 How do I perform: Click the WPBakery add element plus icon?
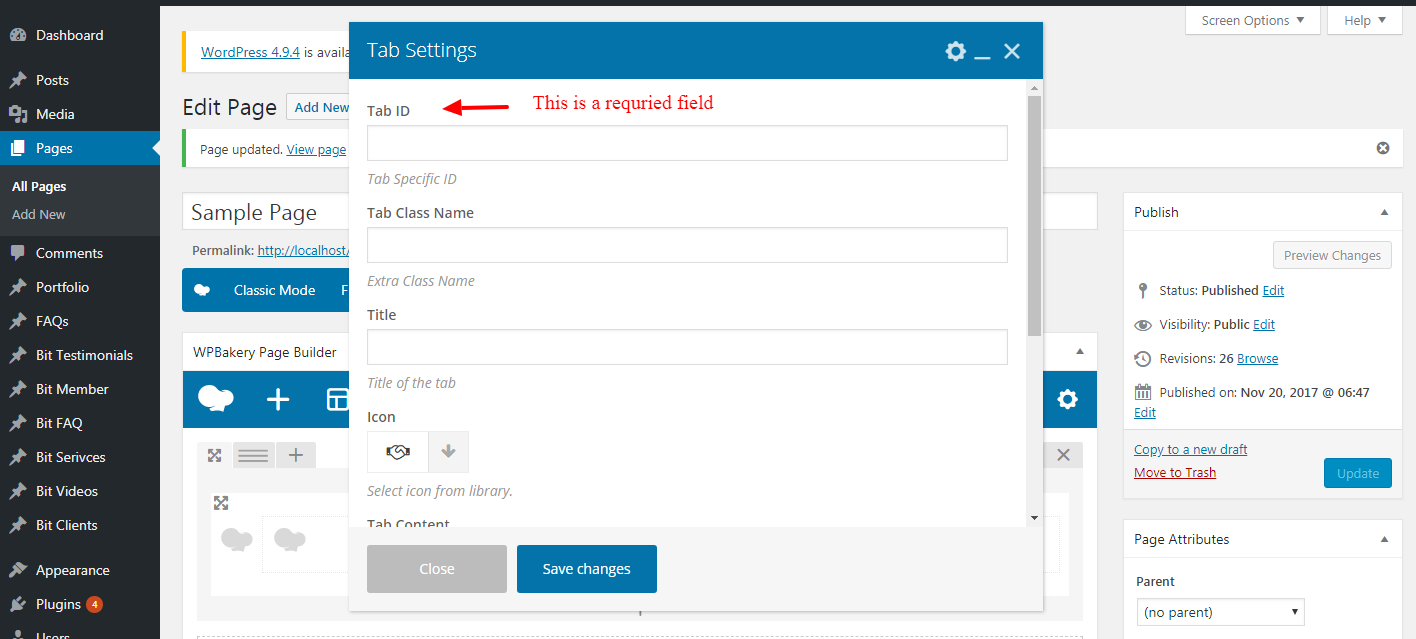point(278,400)
